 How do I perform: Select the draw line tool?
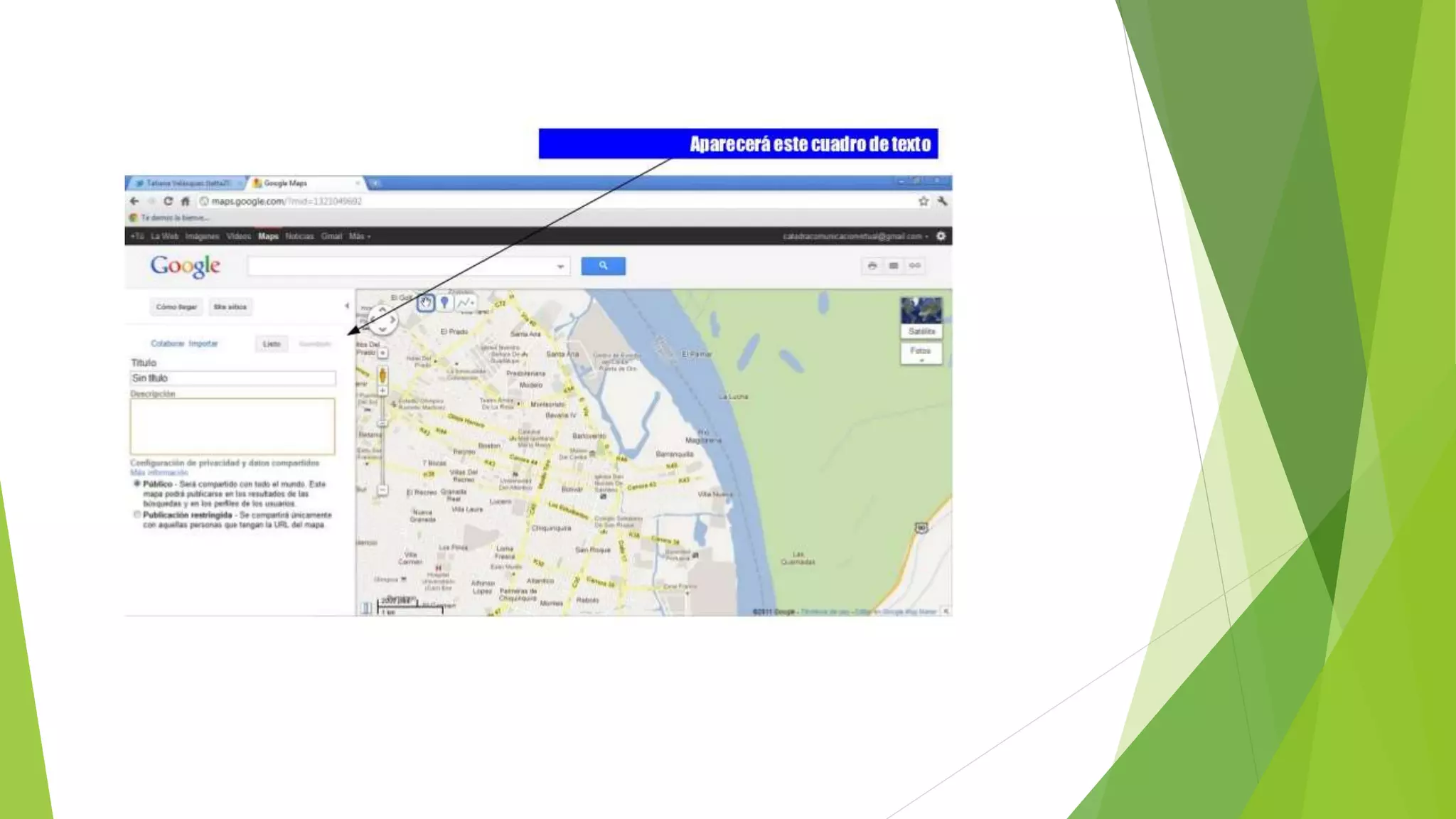click(466, 303)
